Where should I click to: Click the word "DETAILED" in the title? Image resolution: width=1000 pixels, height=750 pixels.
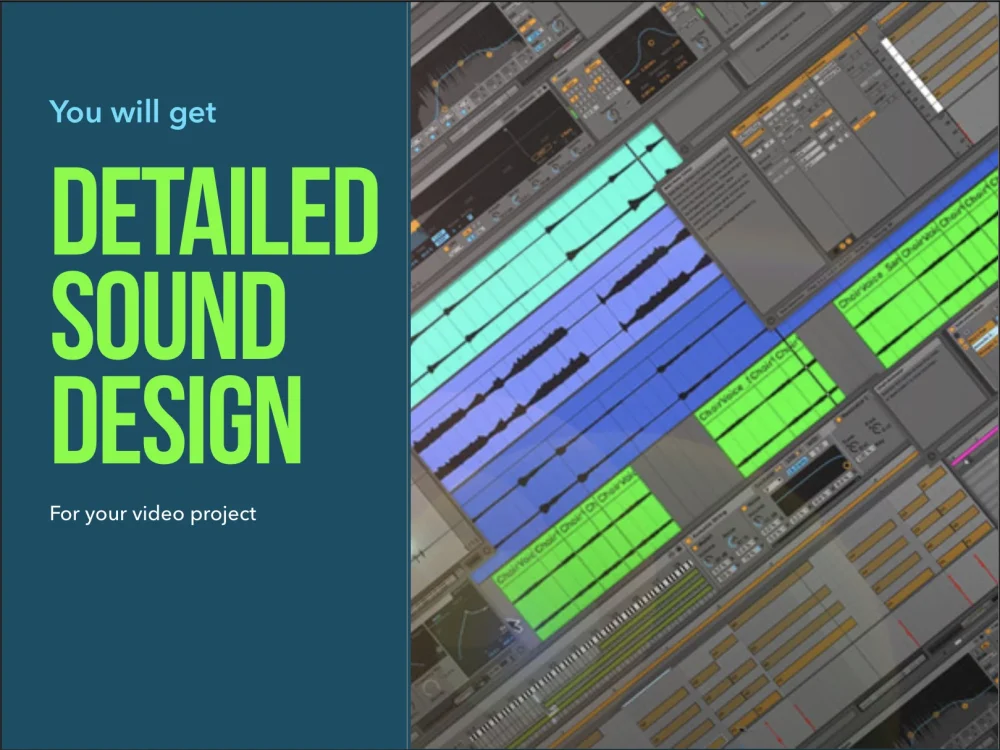[215, 211]
